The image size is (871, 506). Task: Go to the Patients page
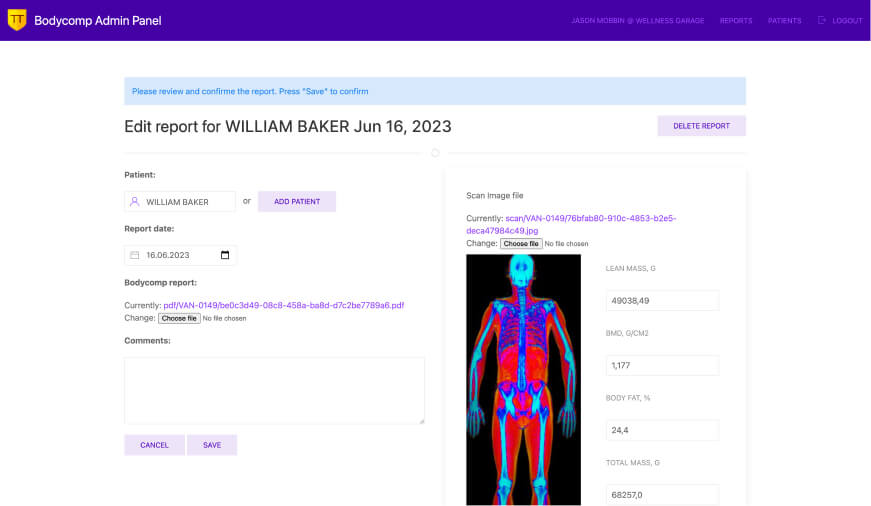click(784, 20)
